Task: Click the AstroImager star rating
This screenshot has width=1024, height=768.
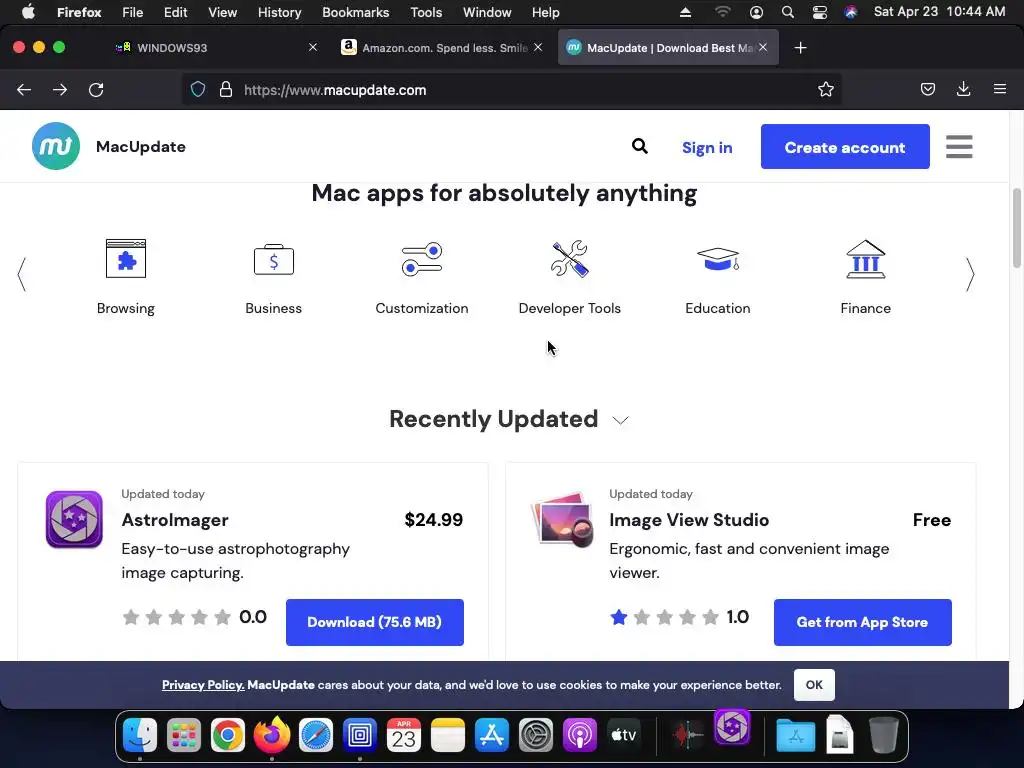Action: (x=176, y=617)
